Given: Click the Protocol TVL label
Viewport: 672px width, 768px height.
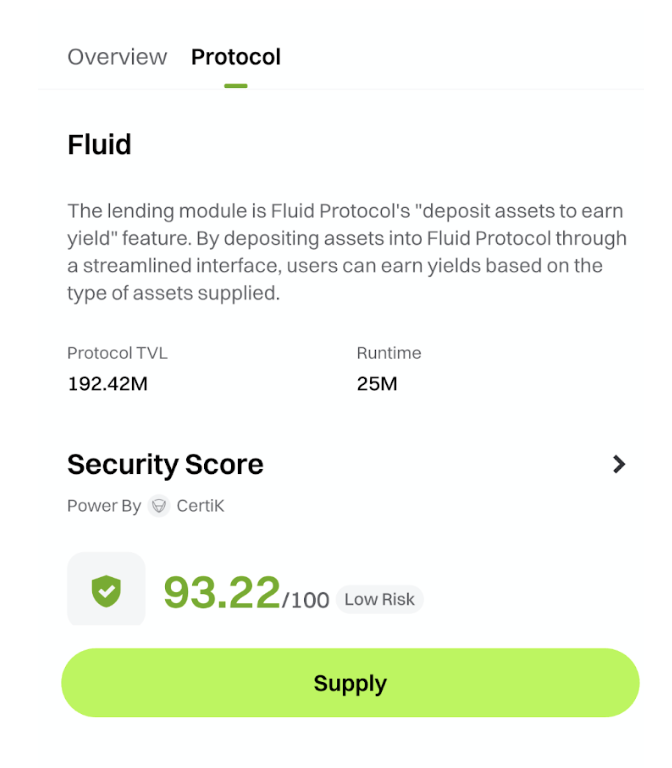Looking at the screenshot, I should (x=117, y=353).
